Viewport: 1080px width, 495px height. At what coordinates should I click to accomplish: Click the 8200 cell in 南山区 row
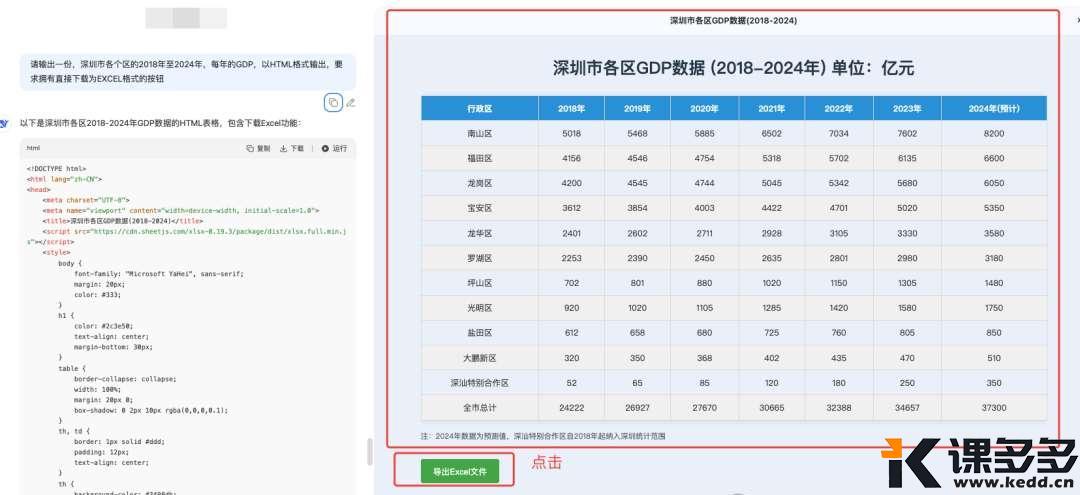click(x=994, y=134)
